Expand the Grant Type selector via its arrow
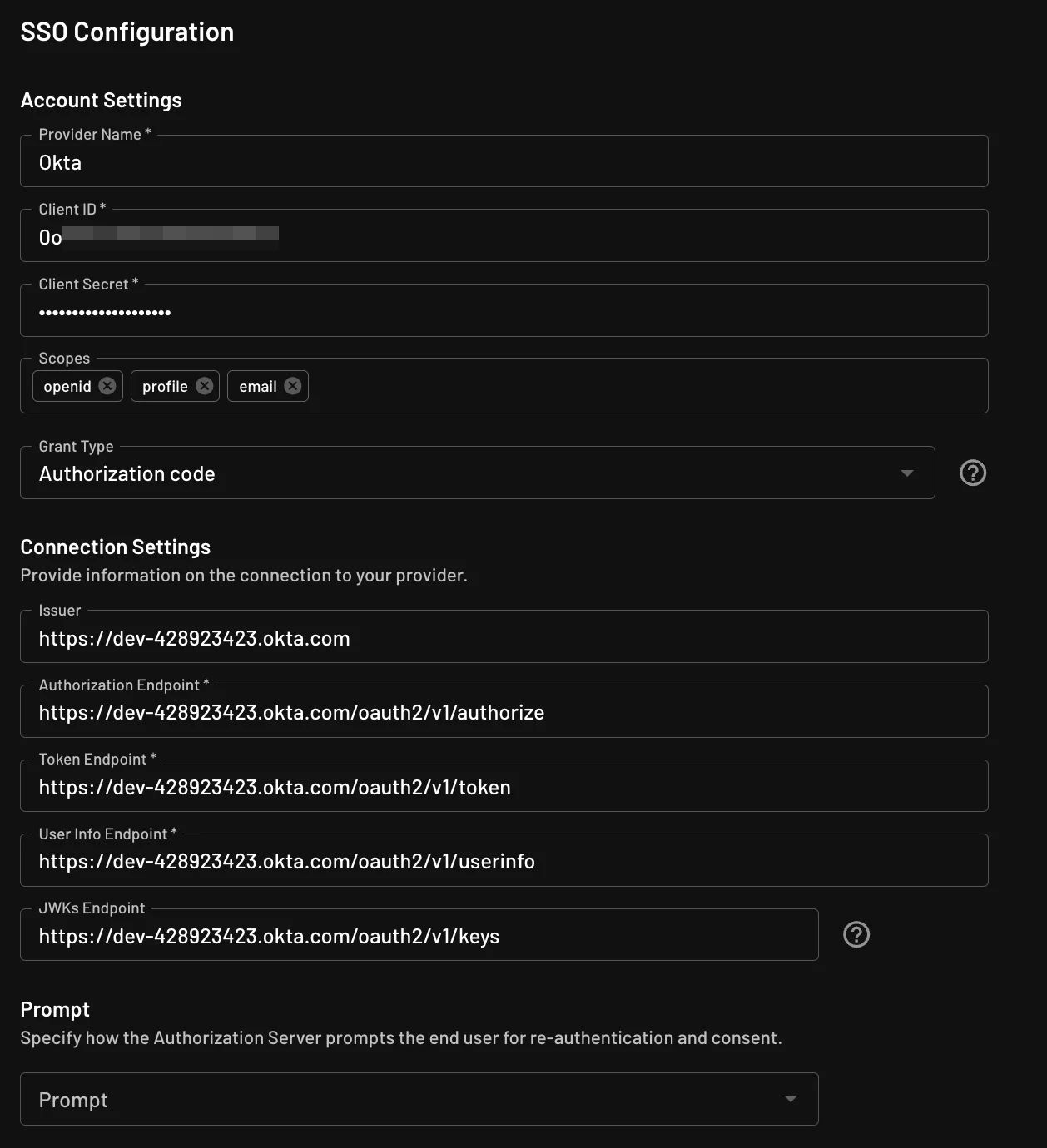Viewport: 1047px width, 1148px height. pos(906,473)
